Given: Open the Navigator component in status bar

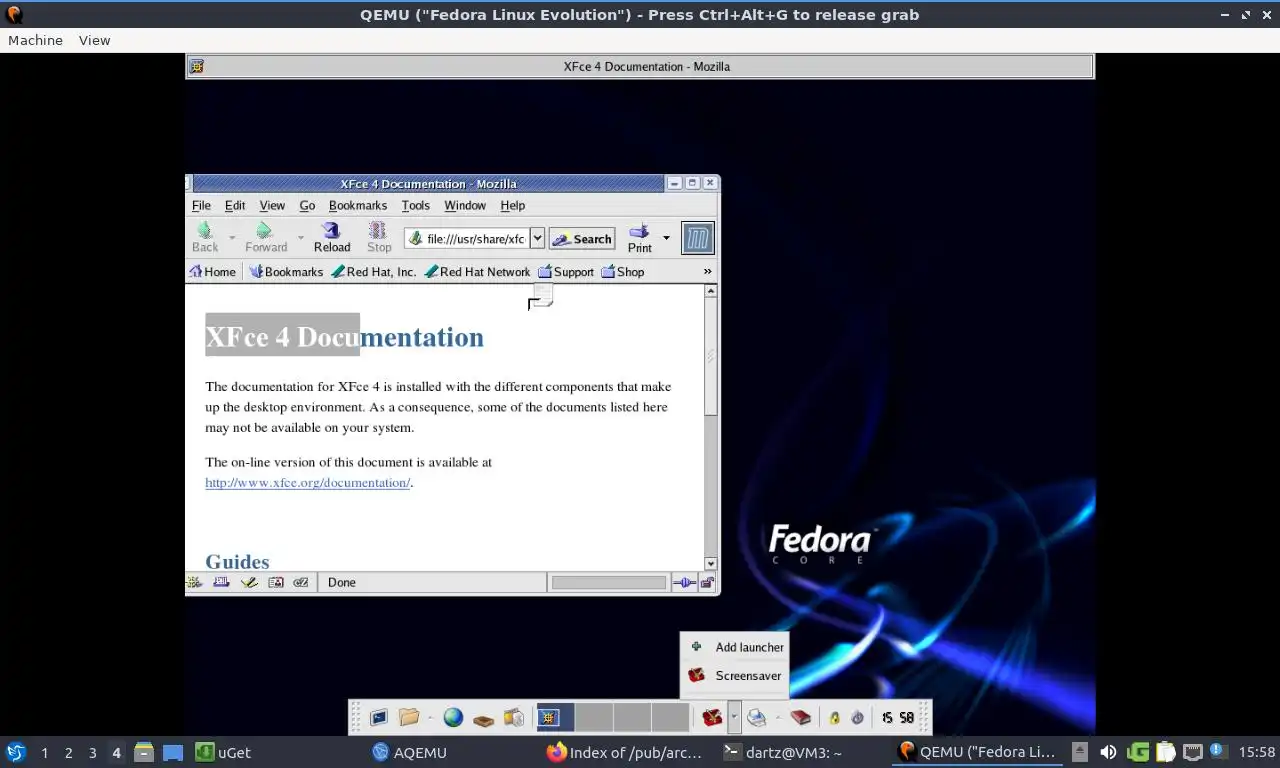Looking at the screenshot, I should pyautogui.click(x=195, y=582).
